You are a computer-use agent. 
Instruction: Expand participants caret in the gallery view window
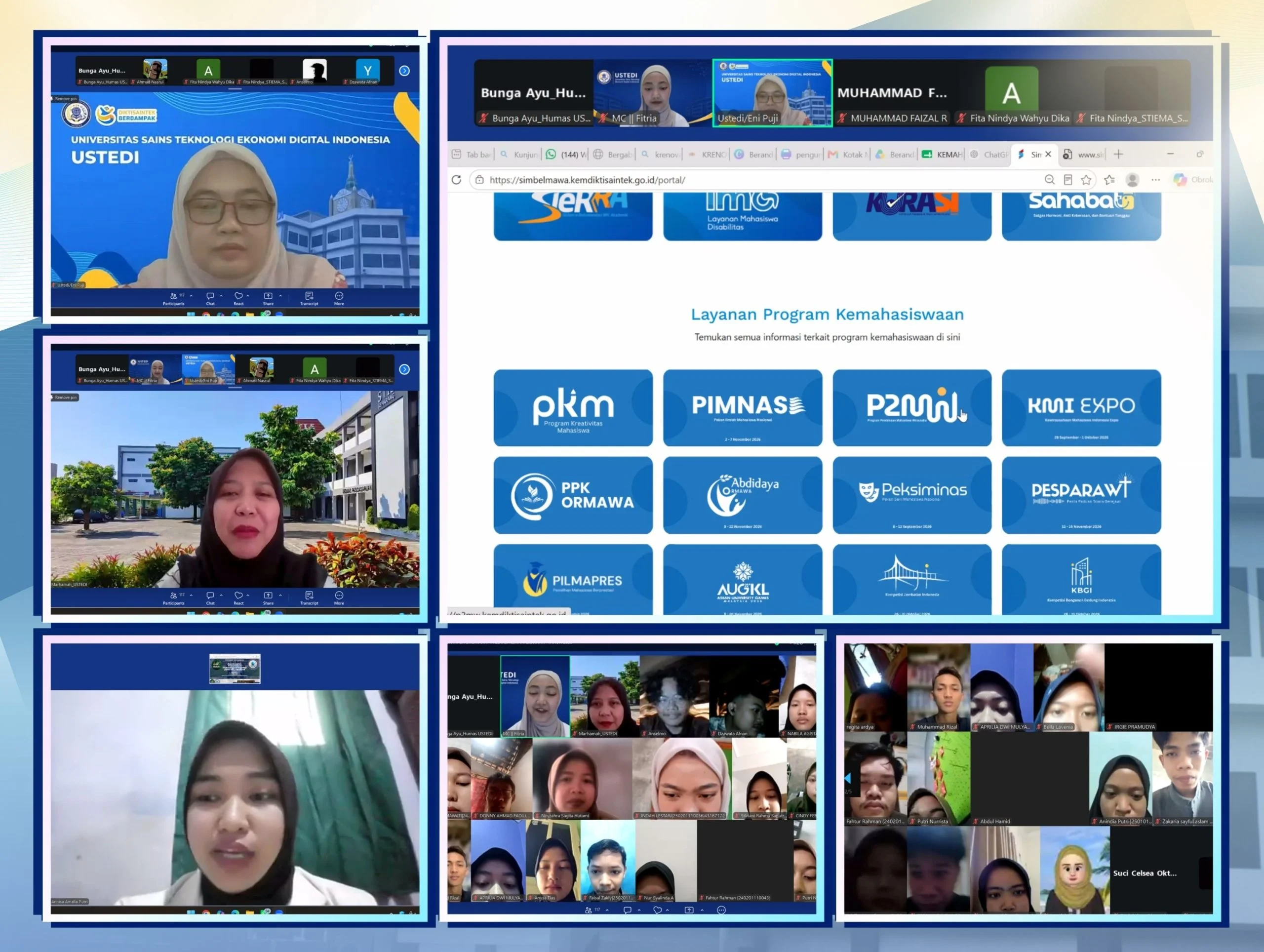pyautogui.click(x=607, y=910)
